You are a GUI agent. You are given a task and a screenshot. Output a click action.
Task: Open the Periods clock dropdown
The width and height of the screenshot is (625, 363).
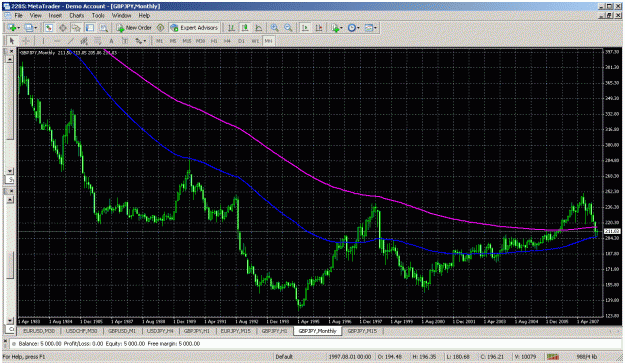click(x=353, y=27)
